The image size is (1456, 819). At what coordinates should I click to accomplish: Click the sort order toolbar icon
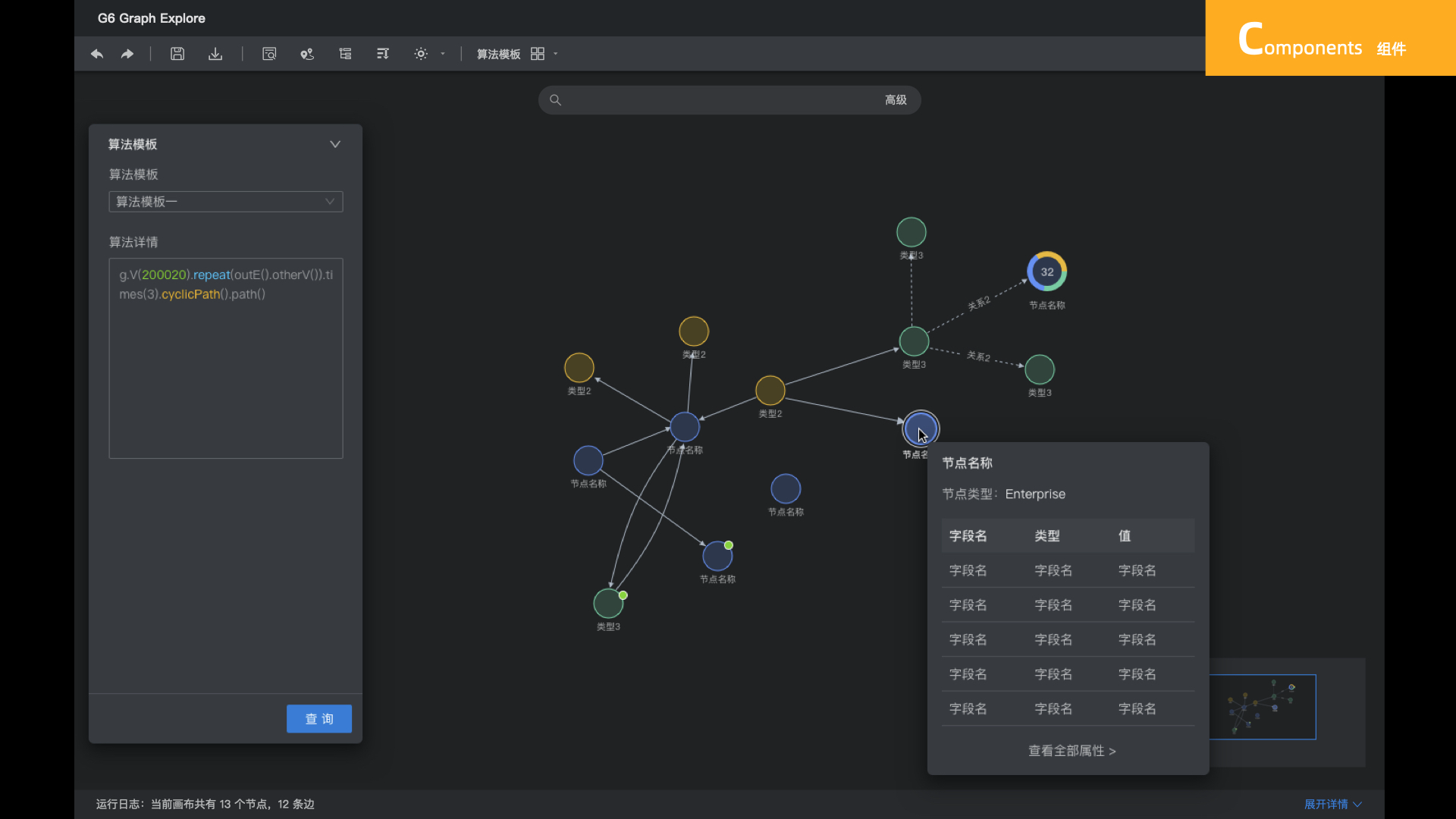click(x=383, y=54)
